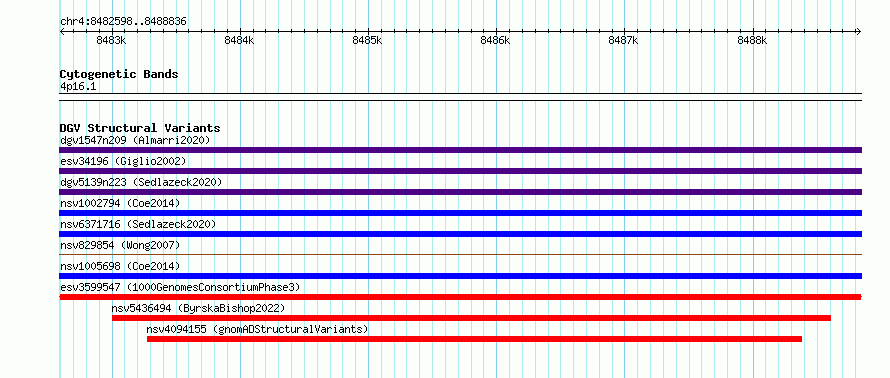Click the right arrow end of ruler
The height and width of the screenshot is (378, 890).
click(x=858, y=32)
